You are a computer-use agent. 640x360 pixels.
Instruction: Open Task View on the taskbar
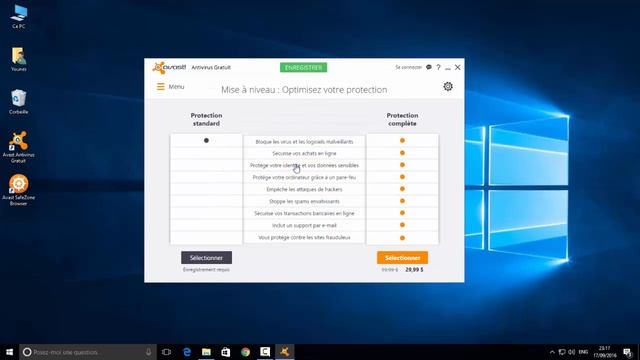click(x=166, y=352)
